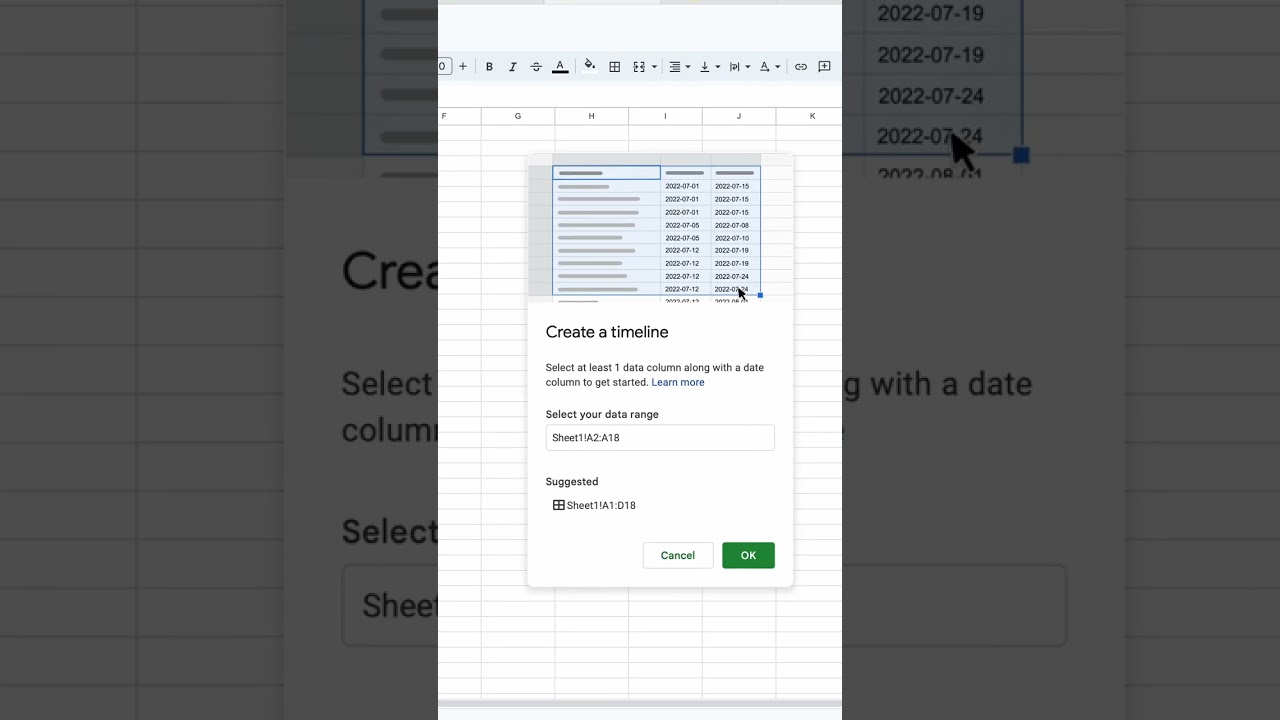Click the 'Create a timeline' dialog heading
This screenshot has width=1280, height=720.
coord(607,332)
